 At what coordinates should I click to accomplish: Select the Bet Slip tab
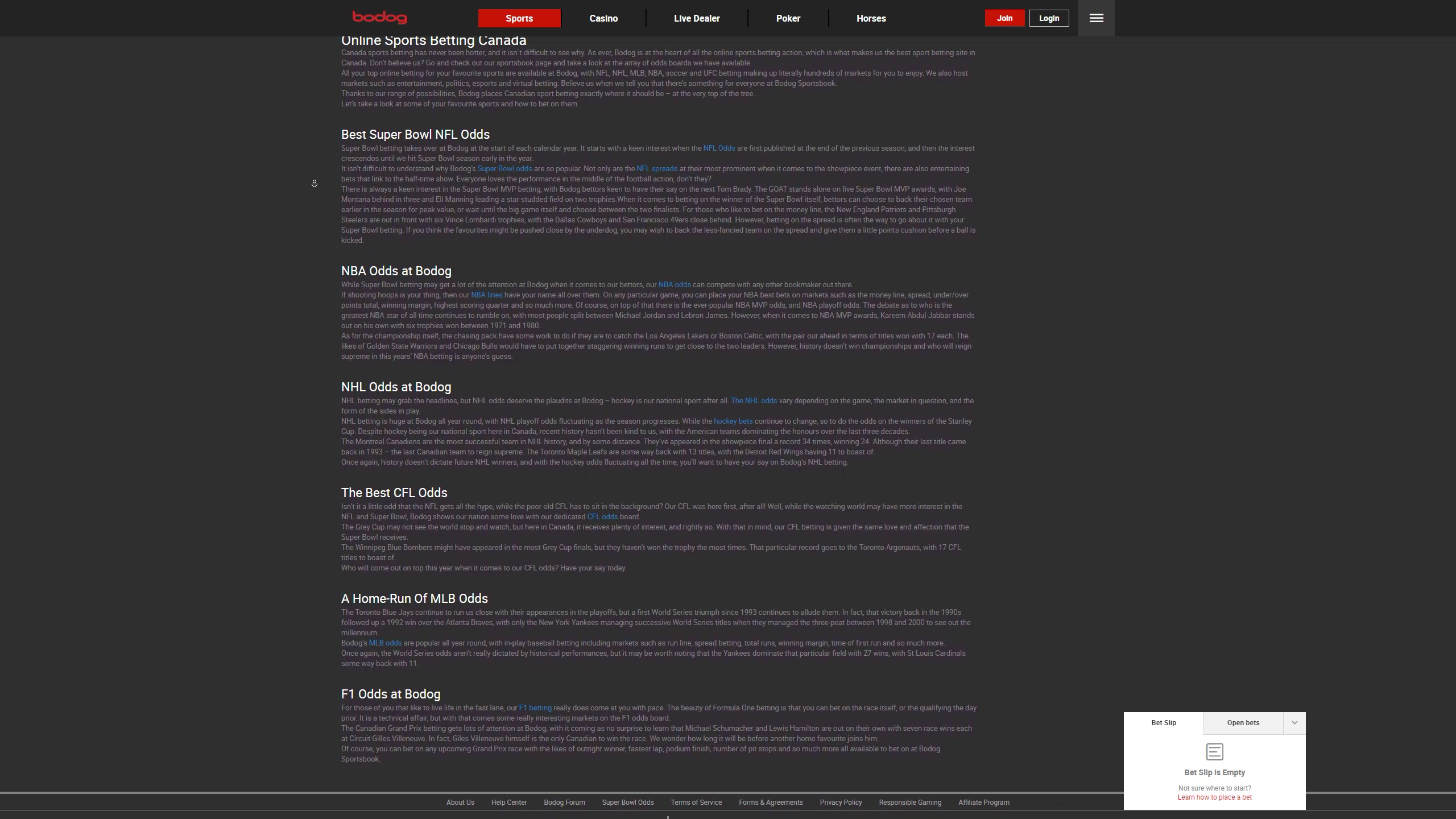(1163, 723)
